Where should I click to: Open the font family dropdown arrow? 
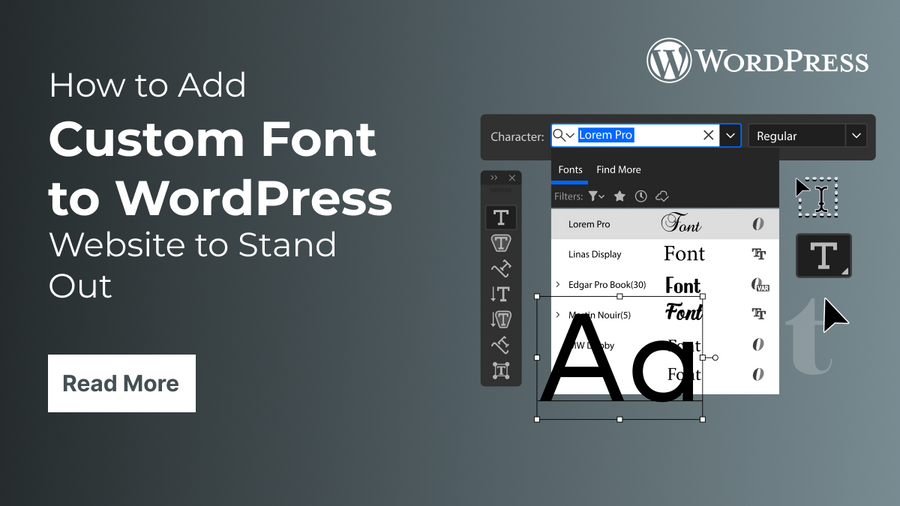click(731, 136)
